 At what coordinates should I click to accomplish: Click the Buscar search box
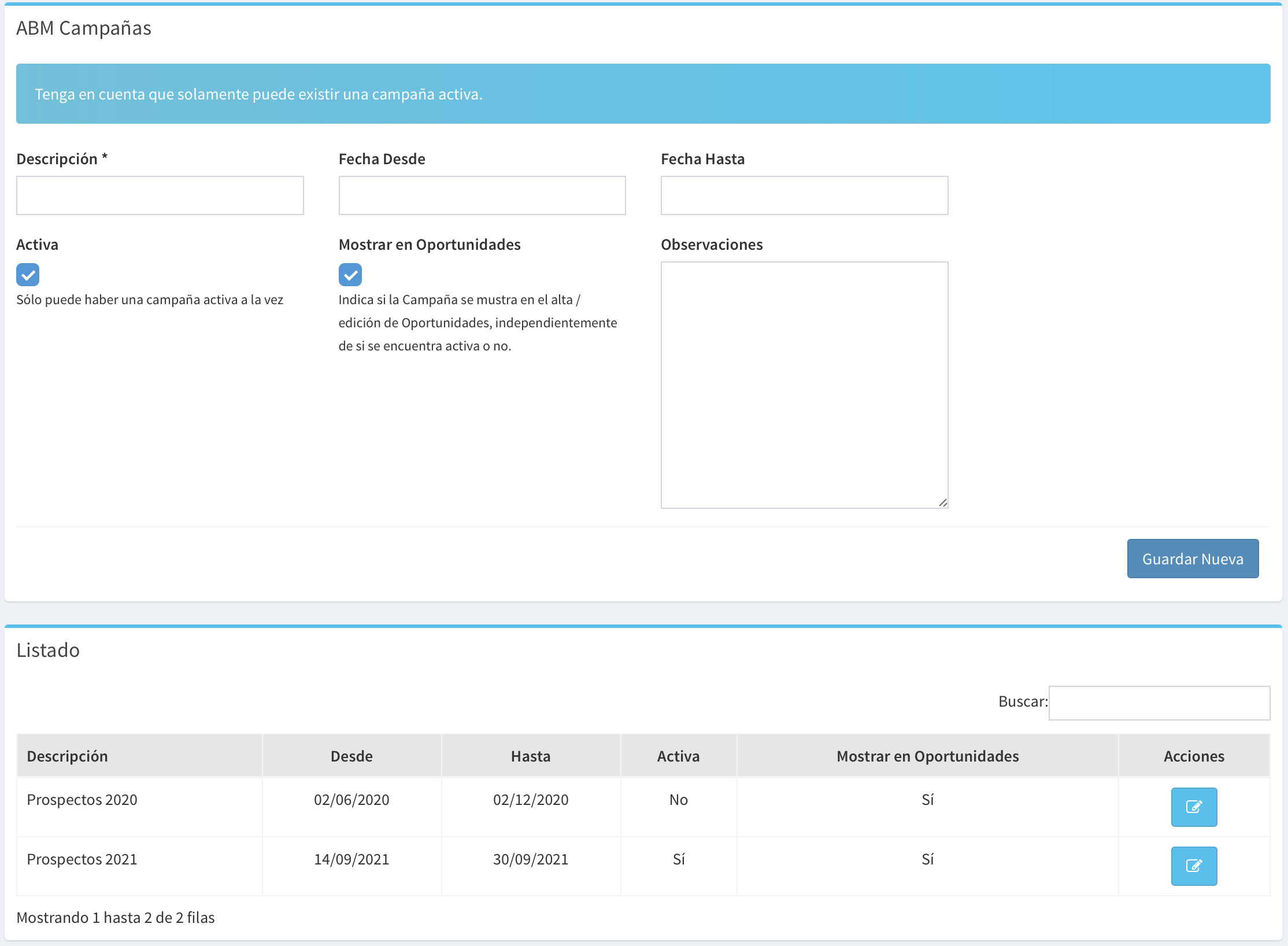pos(1159,703)
